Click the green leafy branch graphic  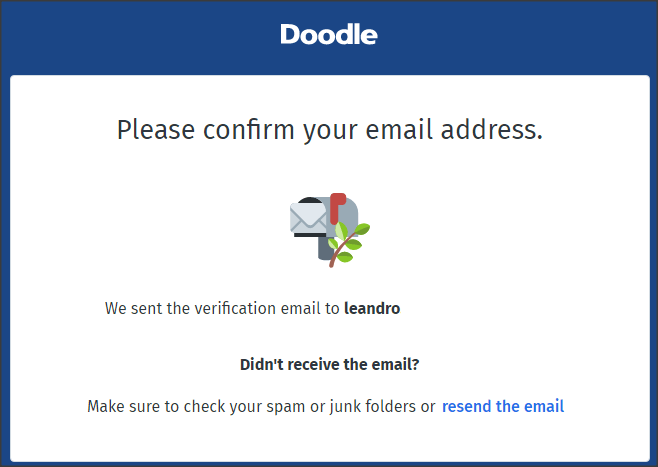[x=350, y=244]
